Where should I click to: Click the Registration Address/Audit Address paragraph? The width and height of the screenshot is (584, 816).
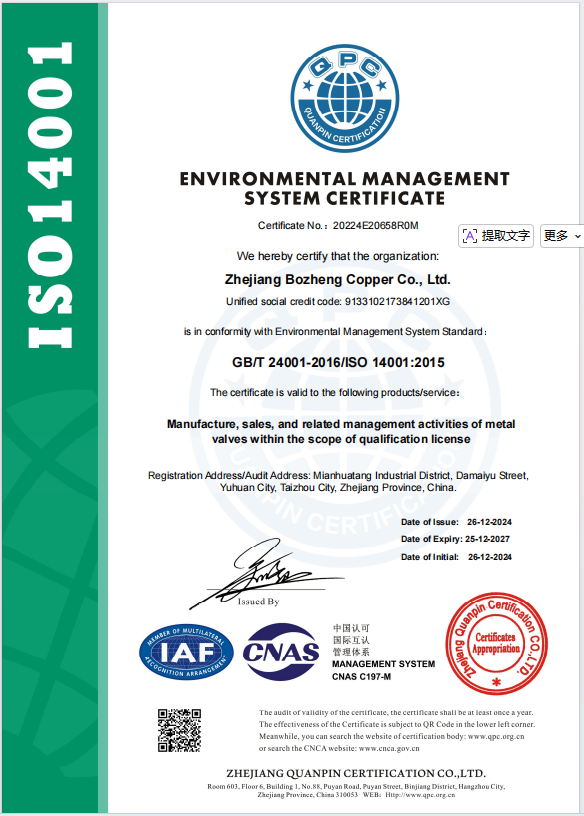(x=338, y=481)
